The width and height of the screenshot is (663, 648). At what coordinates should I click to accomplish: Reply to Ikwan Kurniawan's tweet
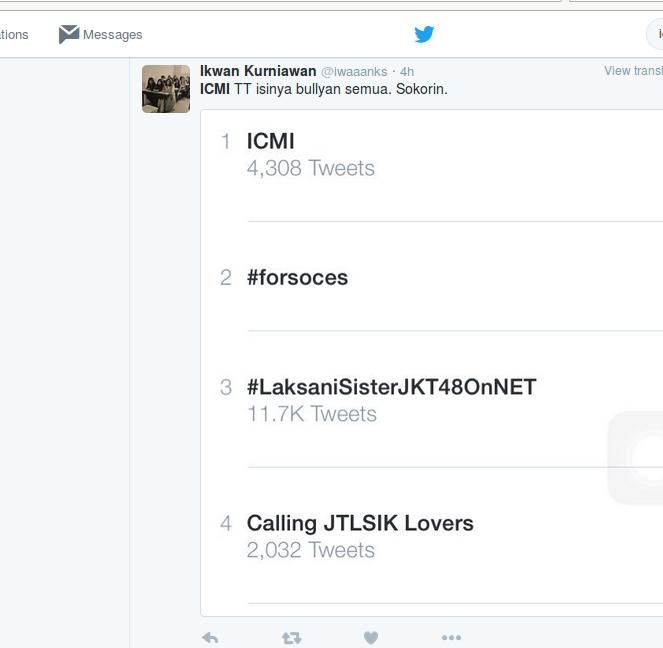[210, 637]
